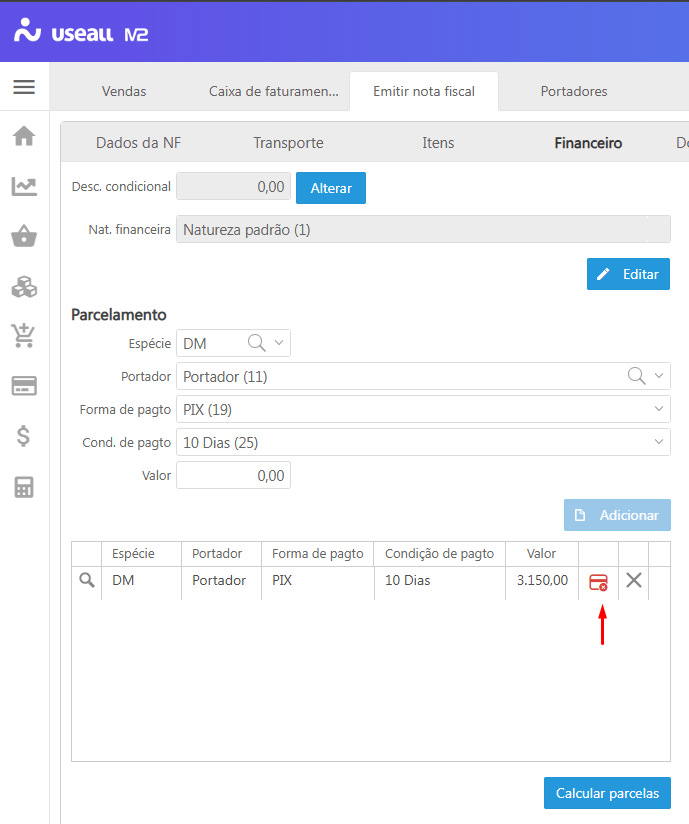Image resolution: width=689 pixels, height=824 pixels.
Task: Delete the DM installment row with X
Action: [634, 580]
